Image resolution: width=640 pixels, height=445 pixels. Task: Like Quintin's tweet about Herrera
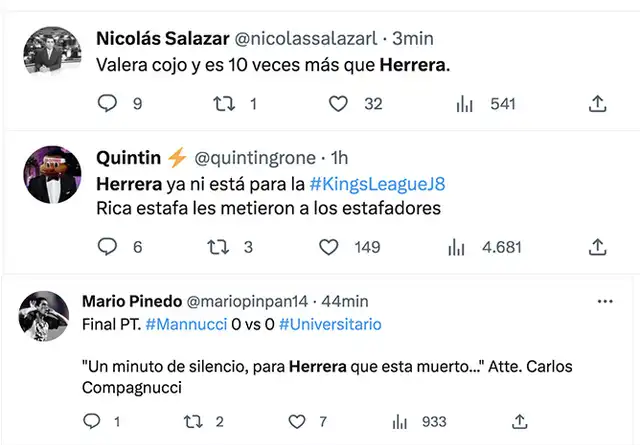(329, 246)
